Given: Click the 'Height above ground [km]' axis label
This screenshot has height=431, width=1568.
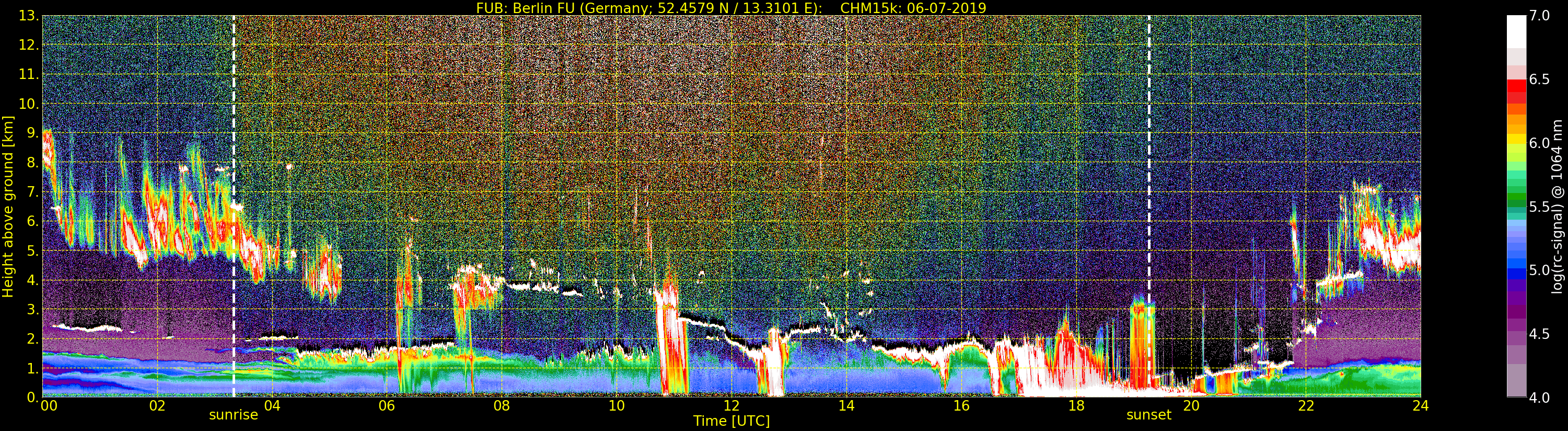Looking at the screenshot, I should tap(8, 206).
